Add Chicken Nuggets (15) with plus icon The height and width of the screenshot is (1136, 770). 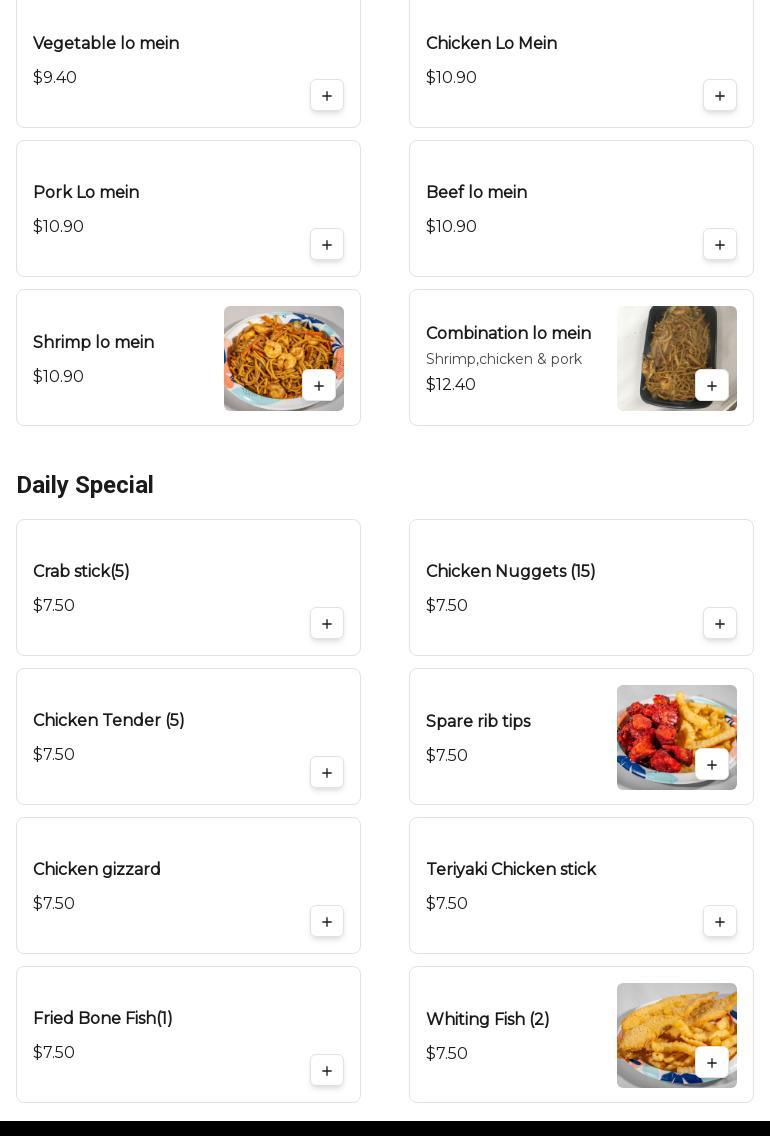719,624
